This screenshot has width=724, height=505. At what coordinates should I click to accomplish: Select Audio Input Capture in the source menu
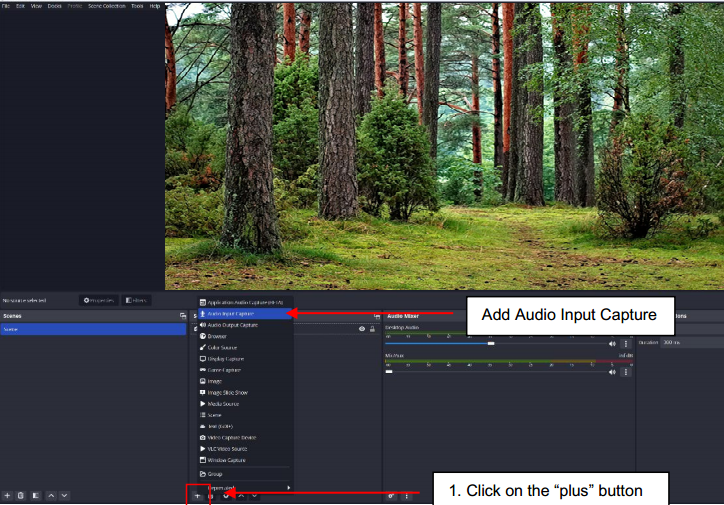pyautogui.click(x=245, y=313)
